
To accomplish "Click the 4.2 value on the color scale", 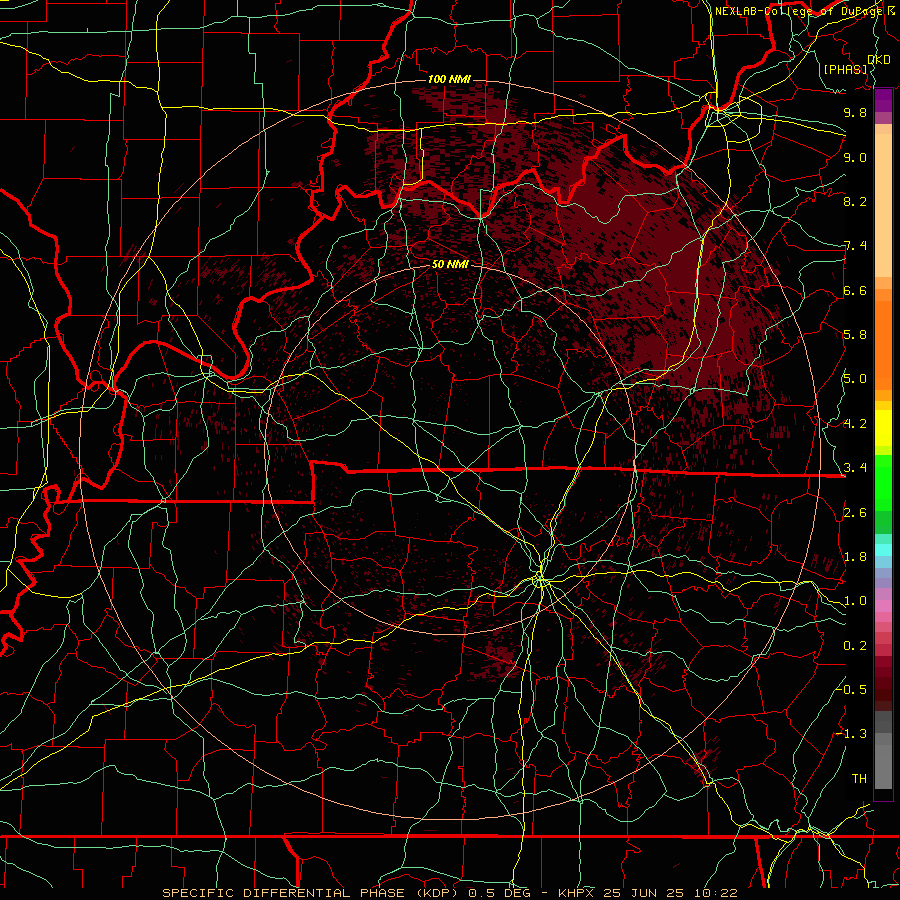I will click(855, 424).
